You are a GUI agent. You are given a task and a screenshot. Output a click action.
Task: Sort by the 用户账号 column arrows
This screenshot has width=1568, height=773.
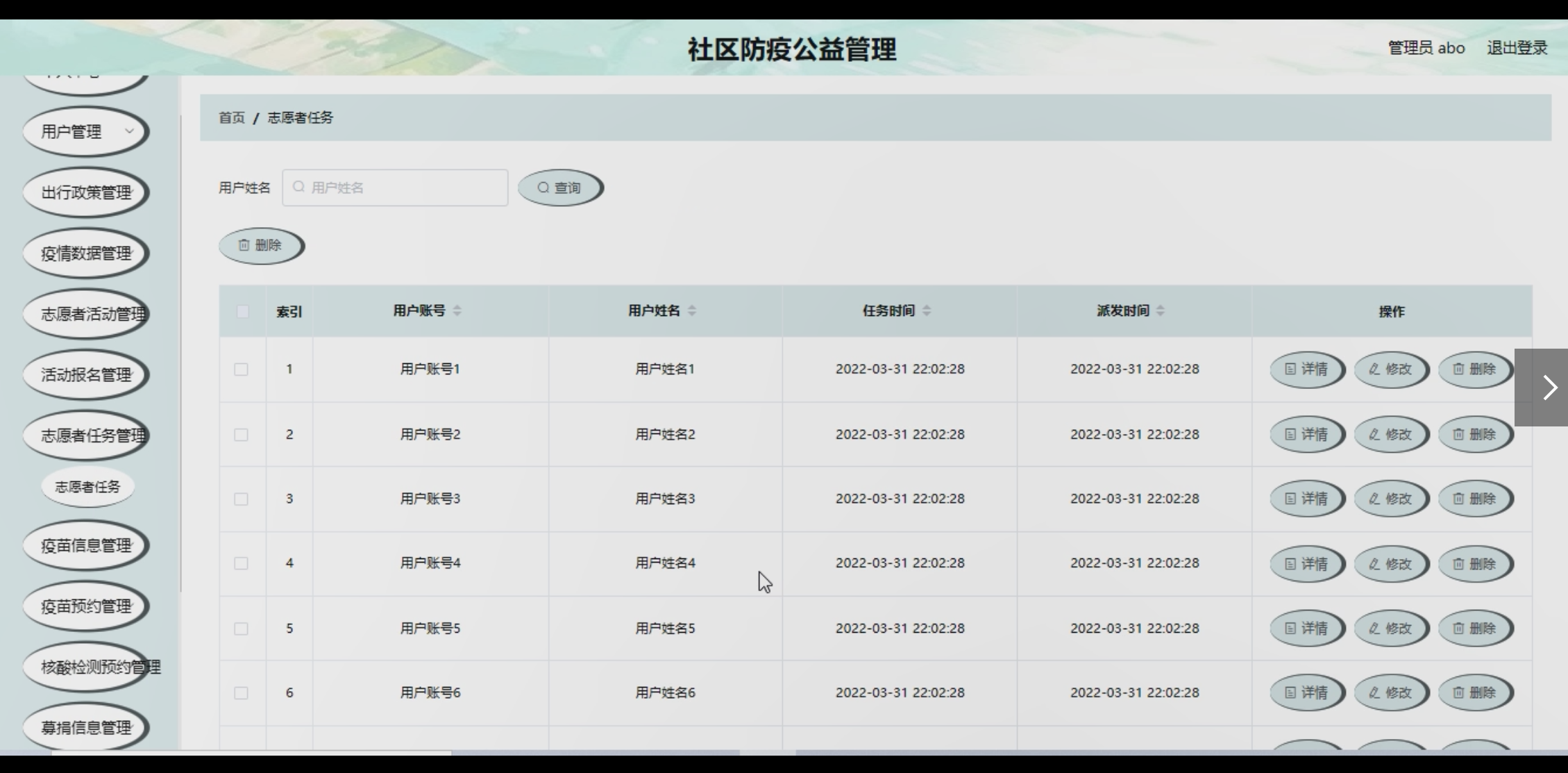(457, 311)
